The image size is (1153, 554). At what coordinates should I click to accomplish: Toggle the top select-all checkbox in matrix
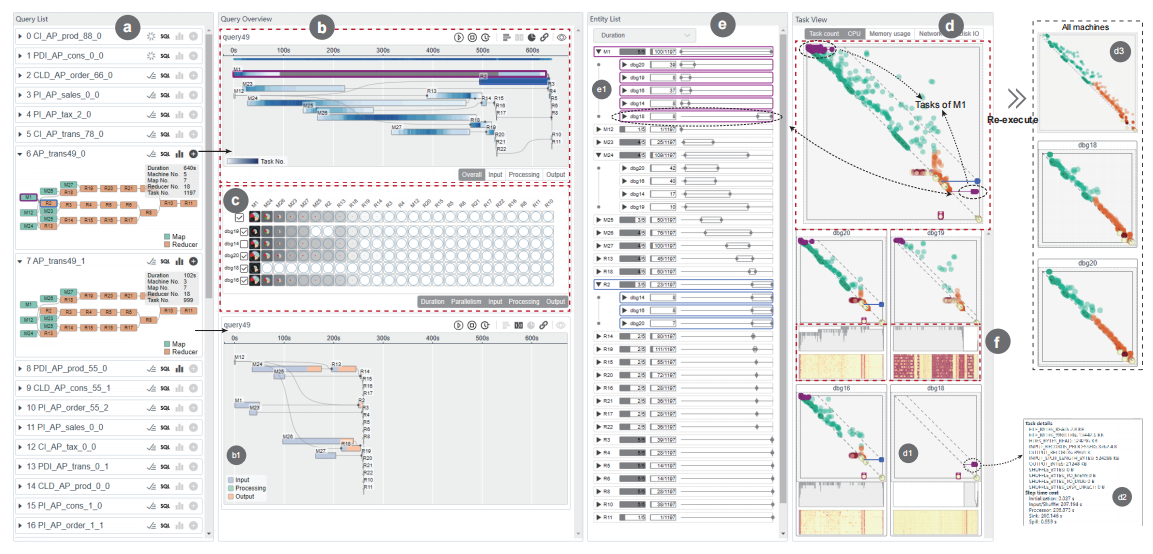[x=238, y=217]
